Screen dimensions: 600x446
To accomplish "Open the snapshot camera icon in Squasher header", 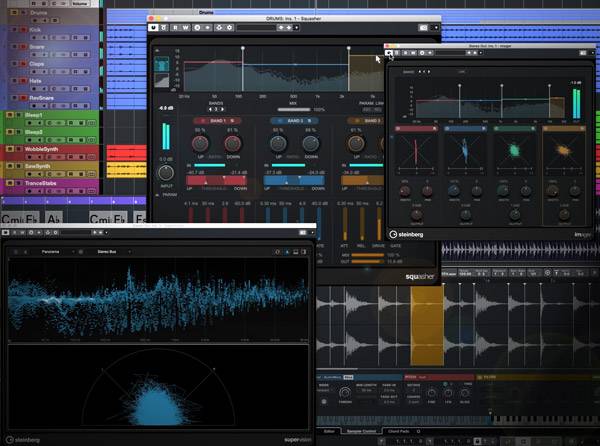I will coord(423,28).
